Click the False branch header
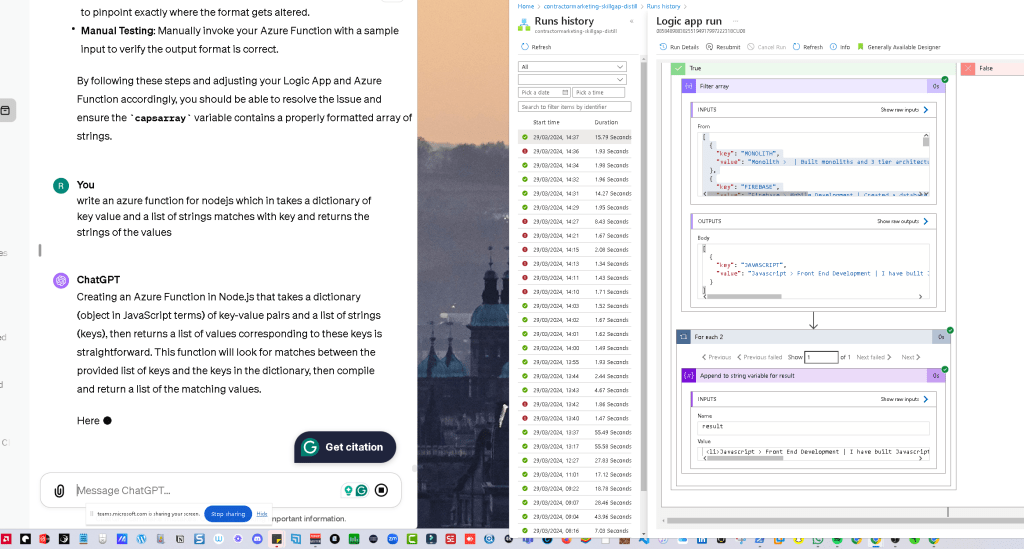The image size is (1024, 549). point(992,68)
